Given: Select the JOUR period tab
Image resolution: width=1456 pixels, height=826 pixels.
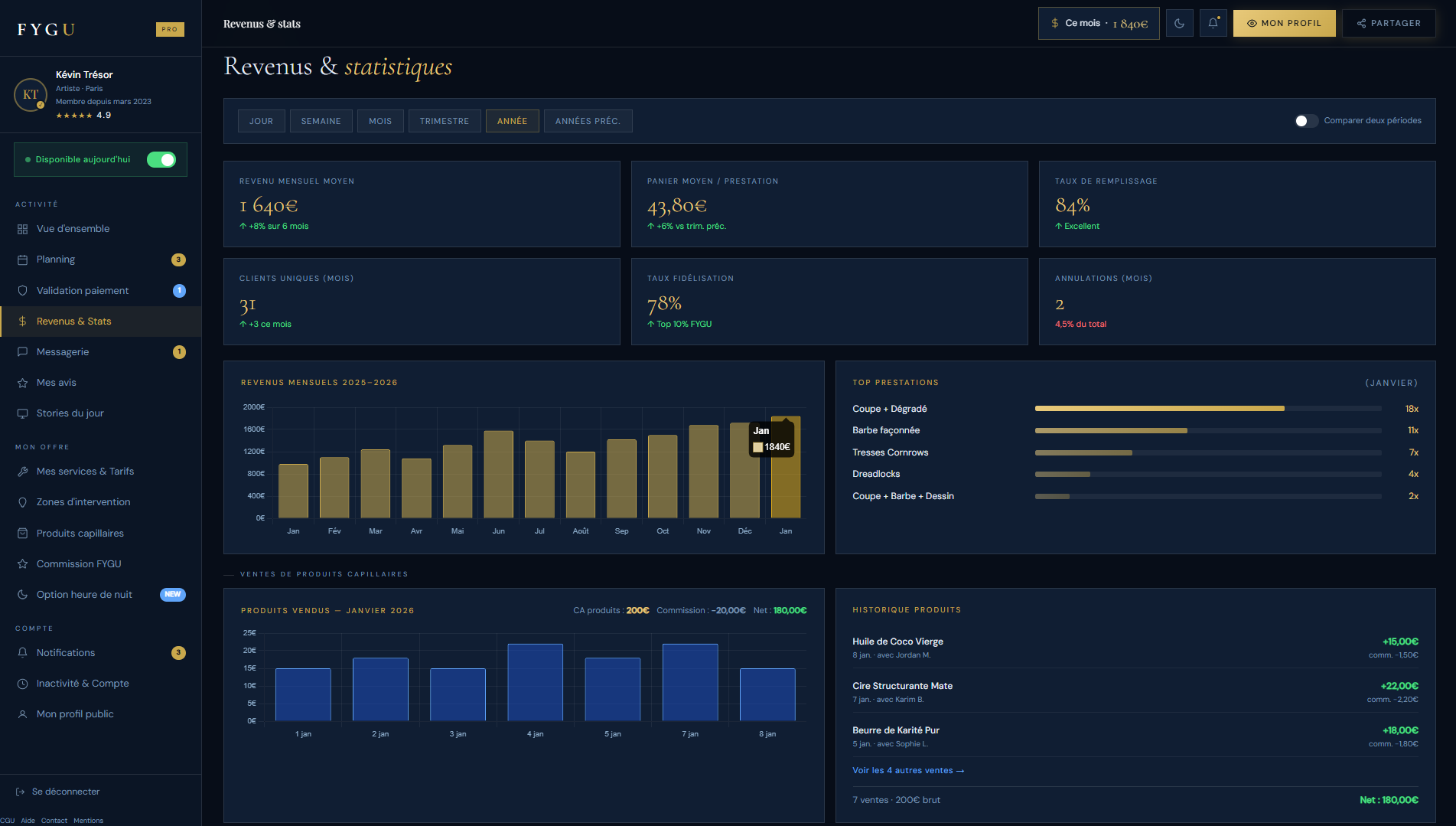Looking at the screenshot, I should [x=261, y=121].
